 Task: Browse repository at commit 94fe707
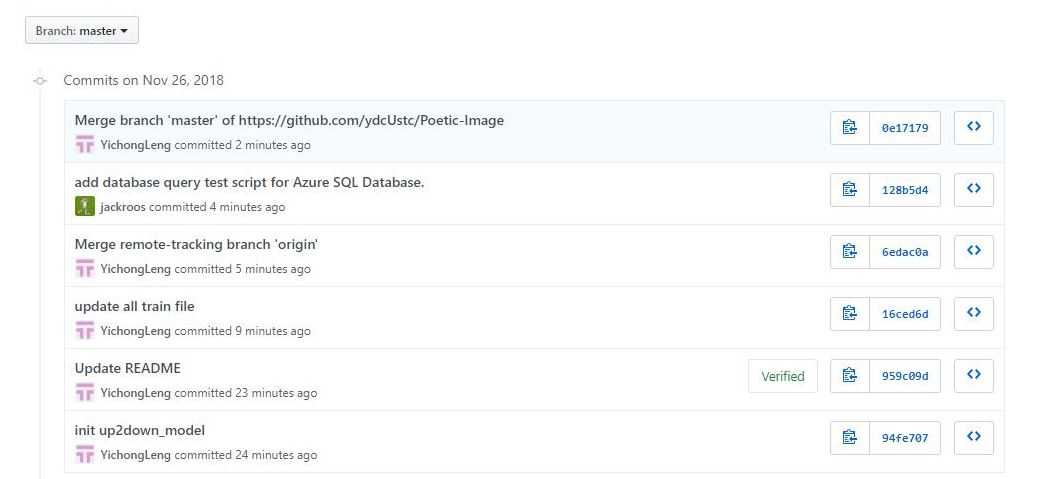click(974, 438)
